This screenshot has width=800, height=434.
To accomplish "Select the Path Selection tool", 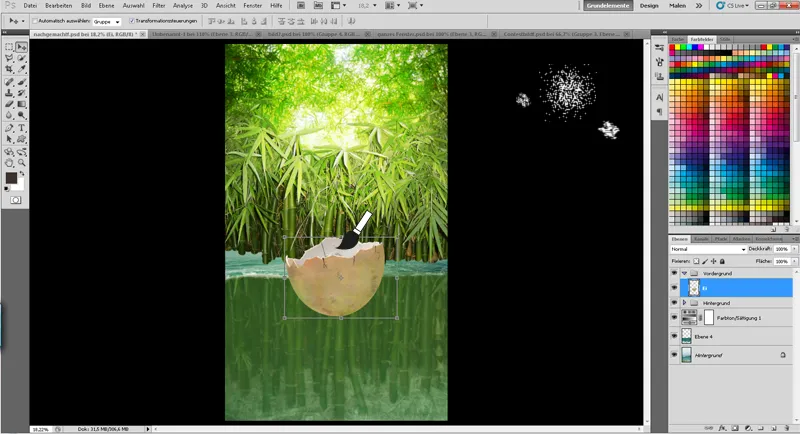I will click(x=9, y=139).
